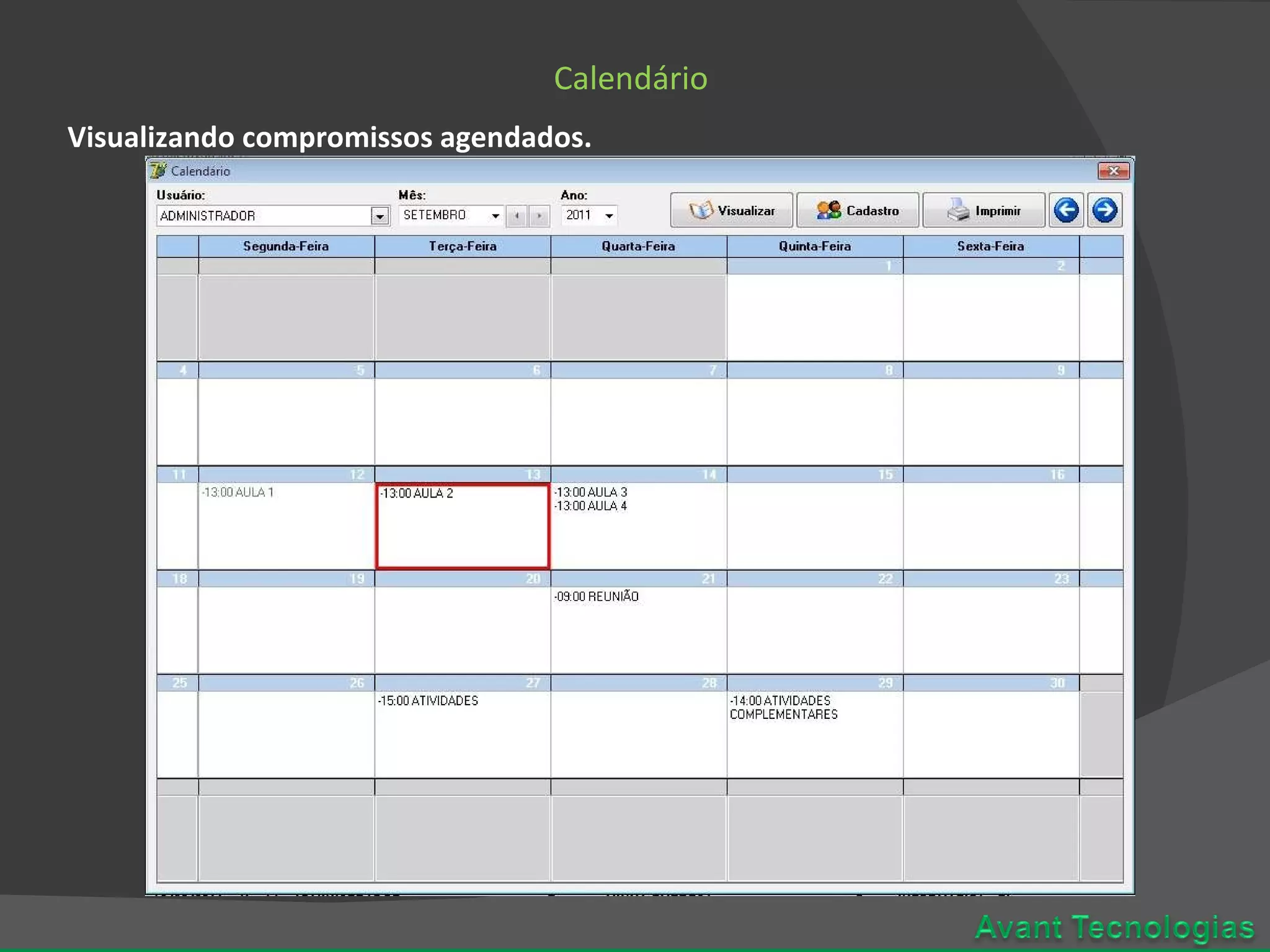Viewport: 1270px width, 952px height.
Task: Click the small next month stepper arrow
Action: [x=539, y=216]
